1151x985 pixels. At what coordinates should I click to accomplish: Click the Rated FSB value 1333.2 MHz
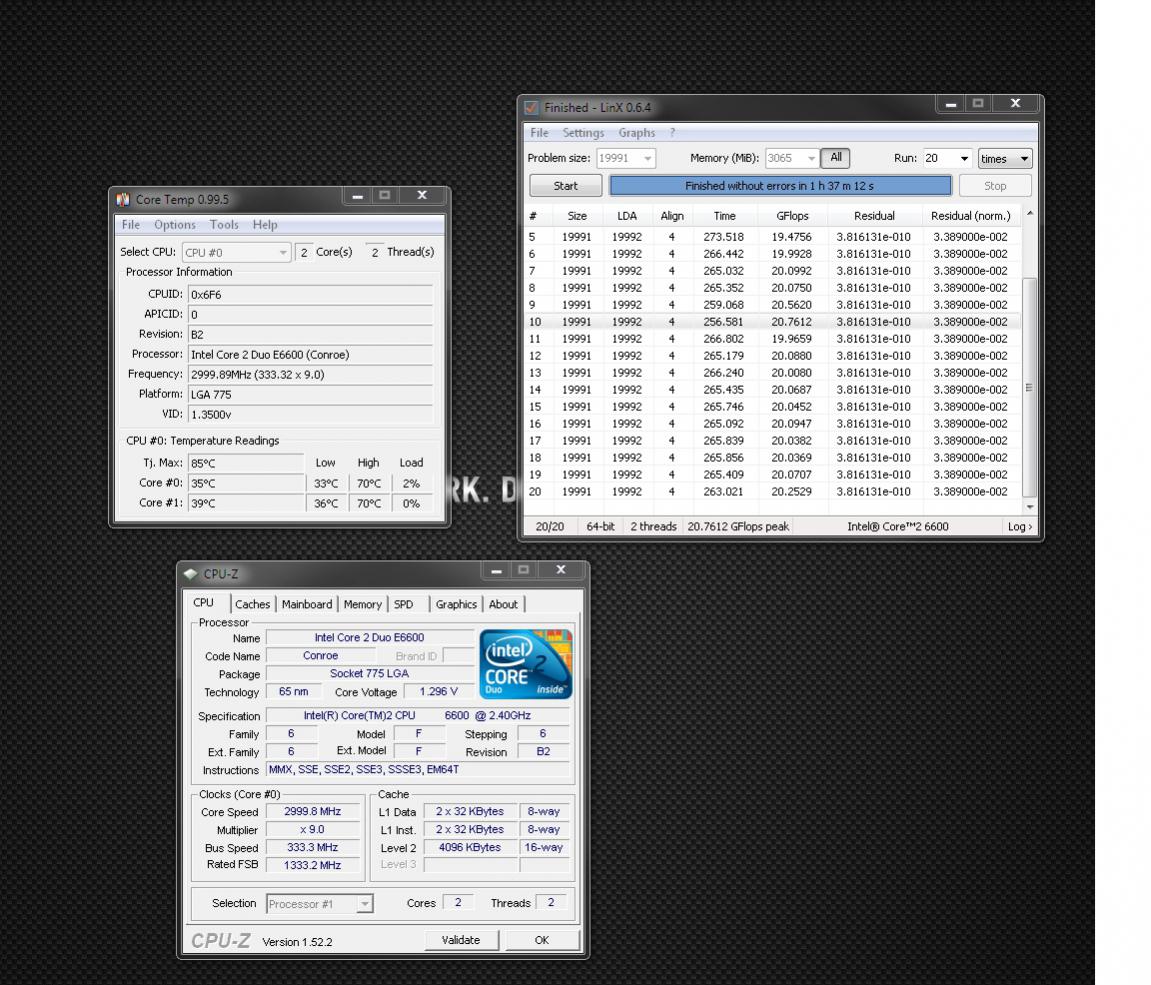(313, 865)
